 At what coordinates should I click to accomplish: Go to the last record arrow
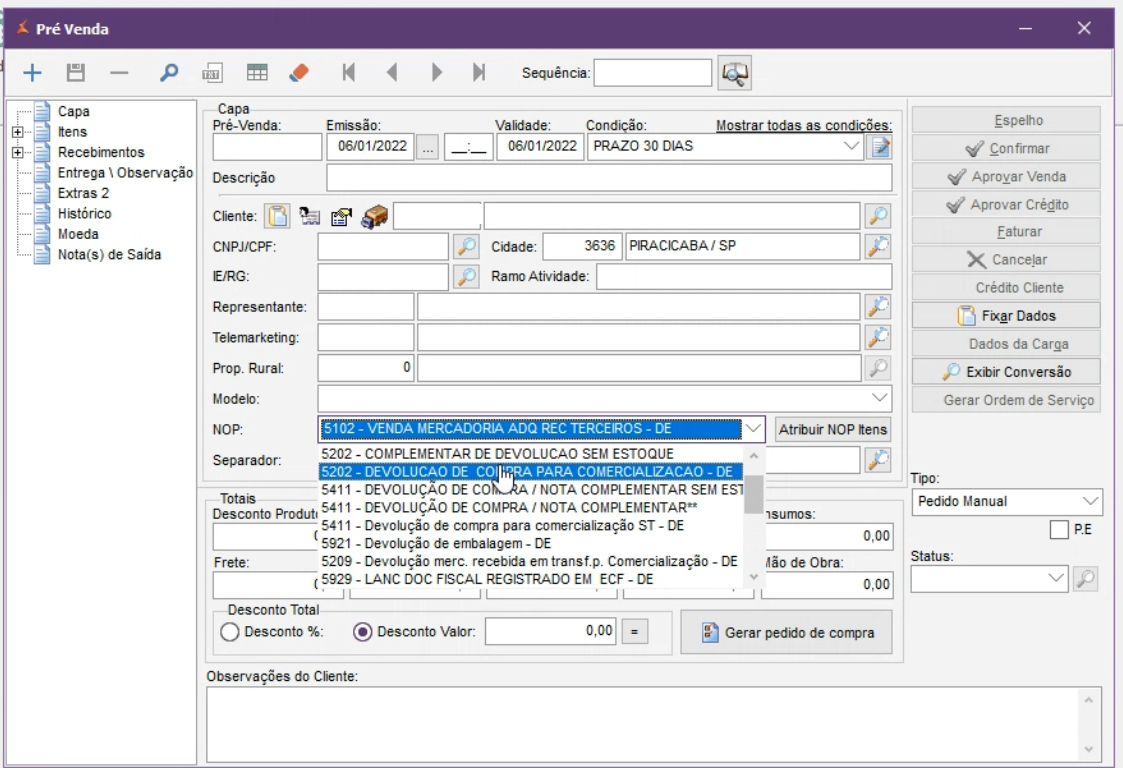point(479,72)
